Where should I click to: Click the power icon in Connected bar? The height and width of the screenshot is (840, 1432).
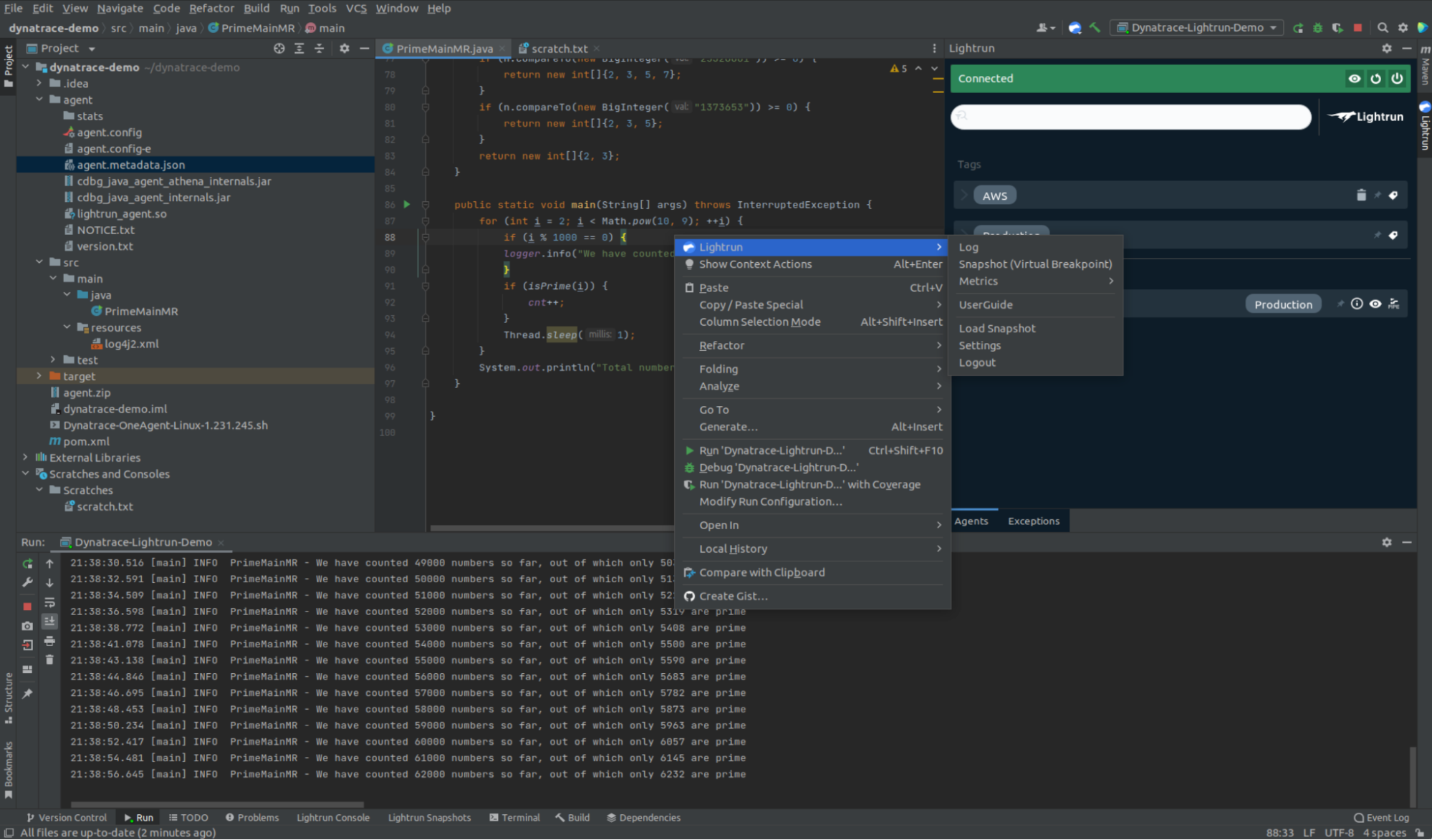point(1397,79)
